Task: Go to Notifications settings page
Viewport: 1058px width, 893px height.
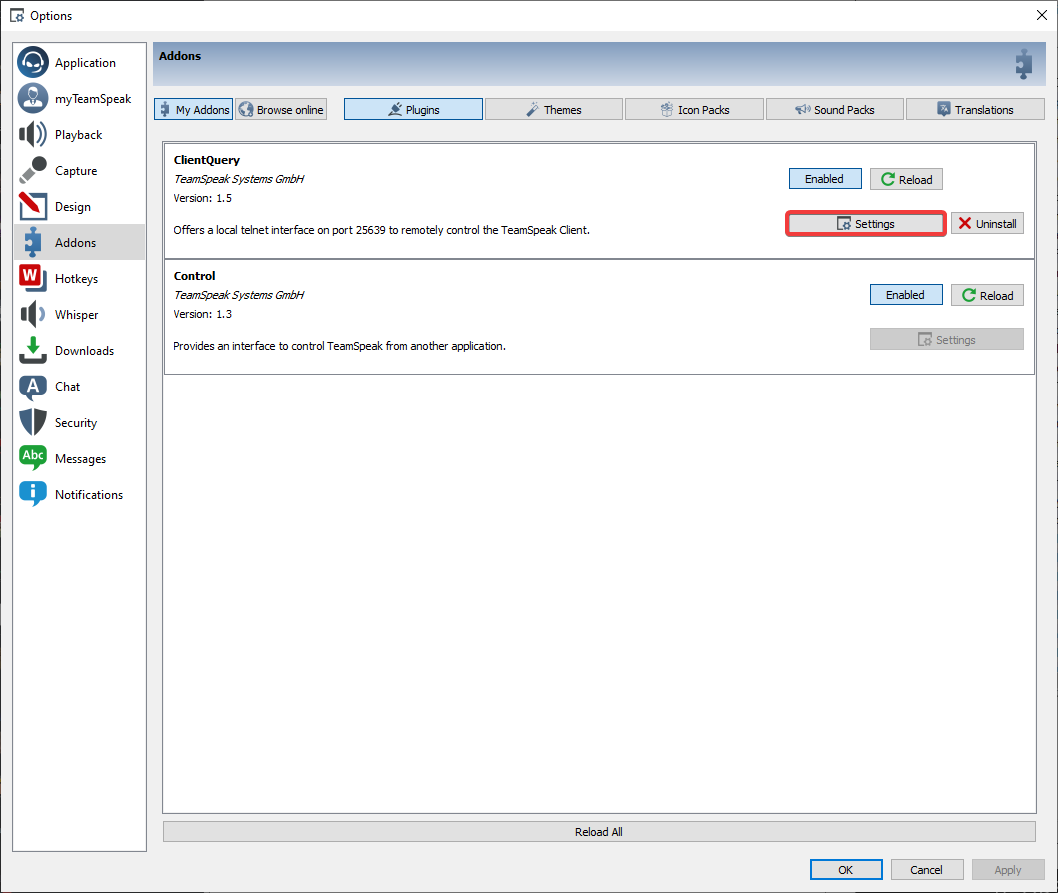Action: tap(80, 494)
